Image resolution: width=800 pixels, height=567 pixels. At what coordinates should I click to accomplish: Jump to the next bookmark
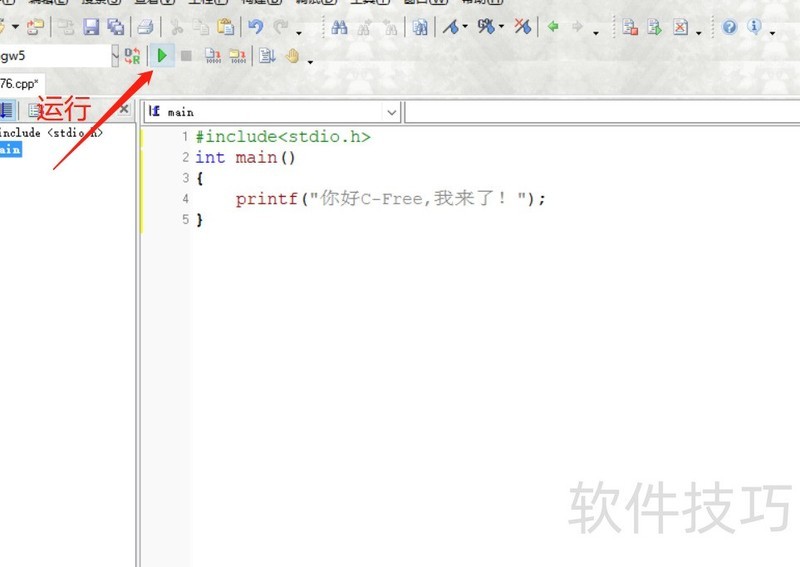click(486, 27)
